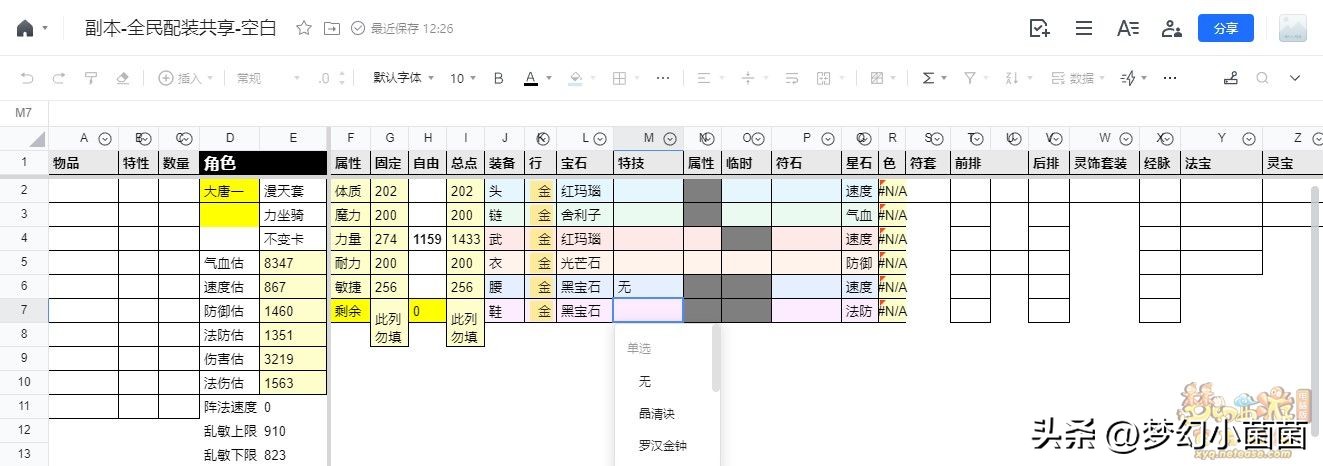Show more toolbar tools ellipsis

point(1170,78)
